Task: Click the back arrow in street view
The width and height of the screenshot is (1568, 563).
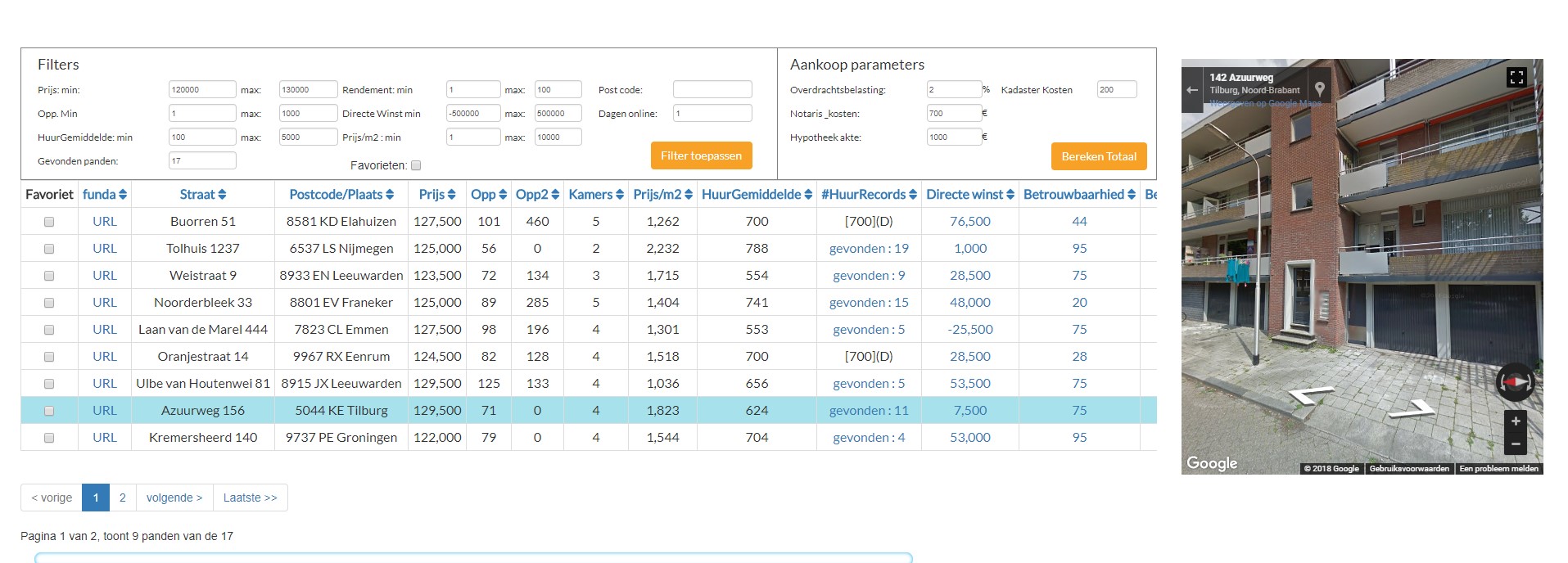Action: point(1192,90)
